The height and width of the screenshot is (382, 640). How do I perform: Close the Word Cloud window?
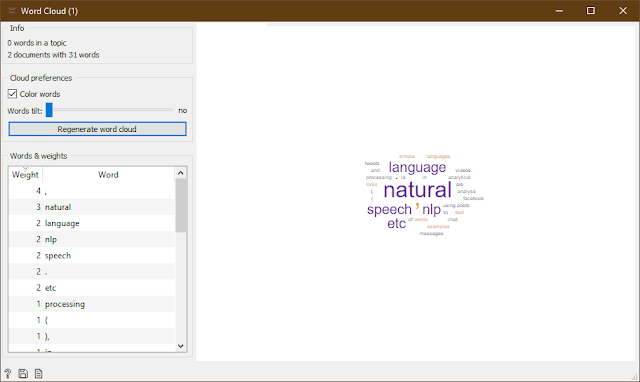point(623,11)
